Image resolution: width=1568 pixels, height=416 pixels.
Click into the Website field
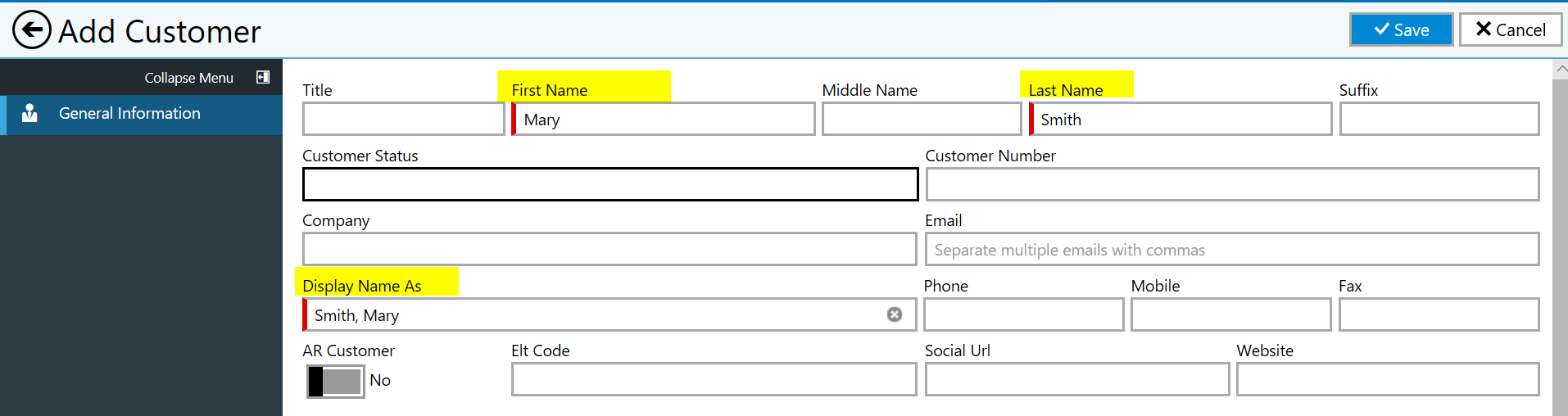click(1388, 379)
